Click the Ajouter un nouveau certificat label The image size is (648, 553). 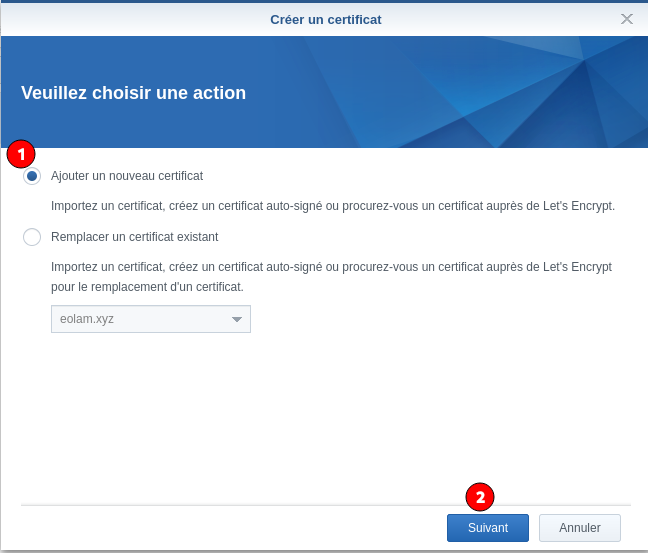click(127, 176)
